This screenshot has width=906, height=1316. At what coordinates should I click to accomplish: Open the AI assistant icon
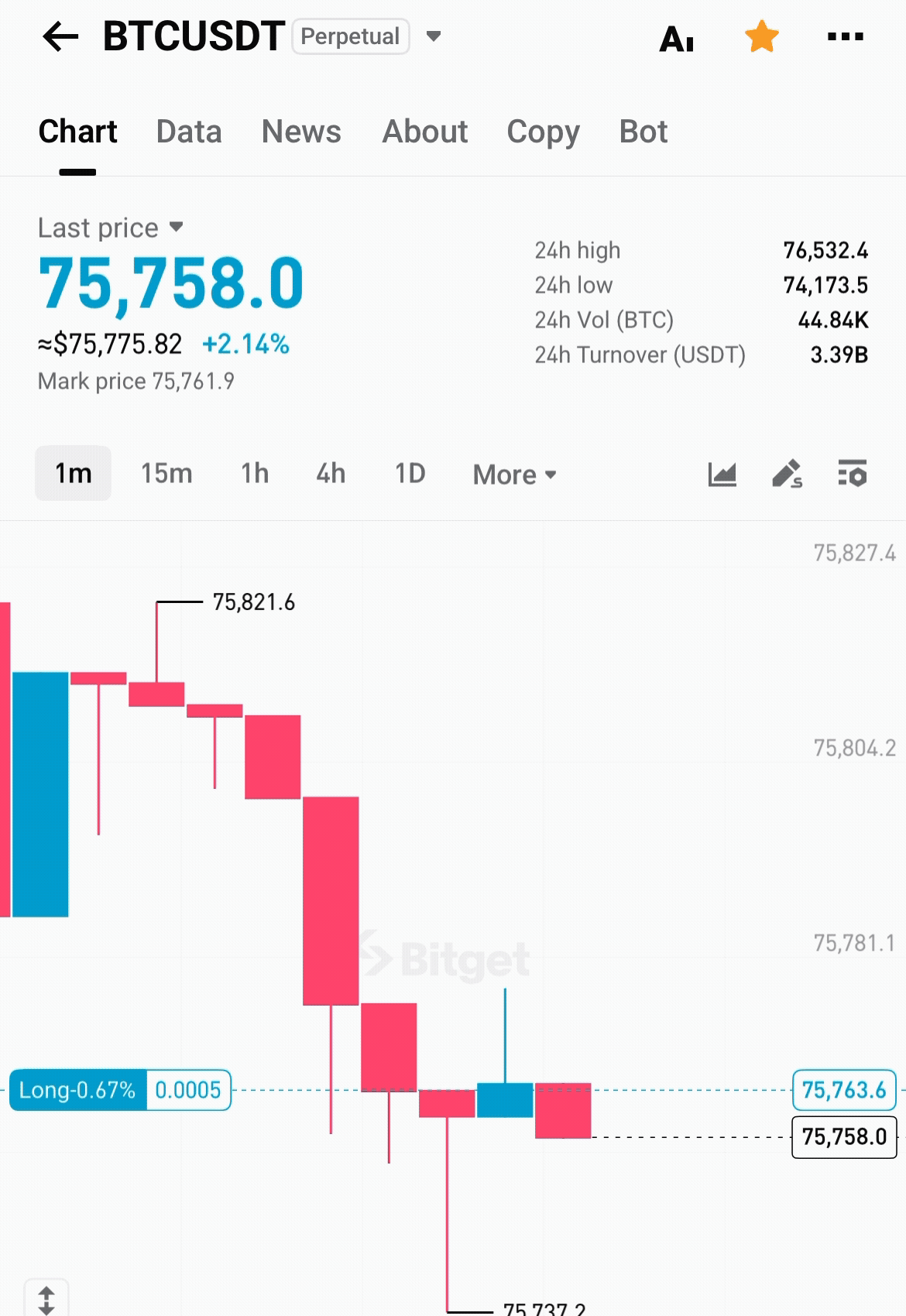tap(676, 38)
